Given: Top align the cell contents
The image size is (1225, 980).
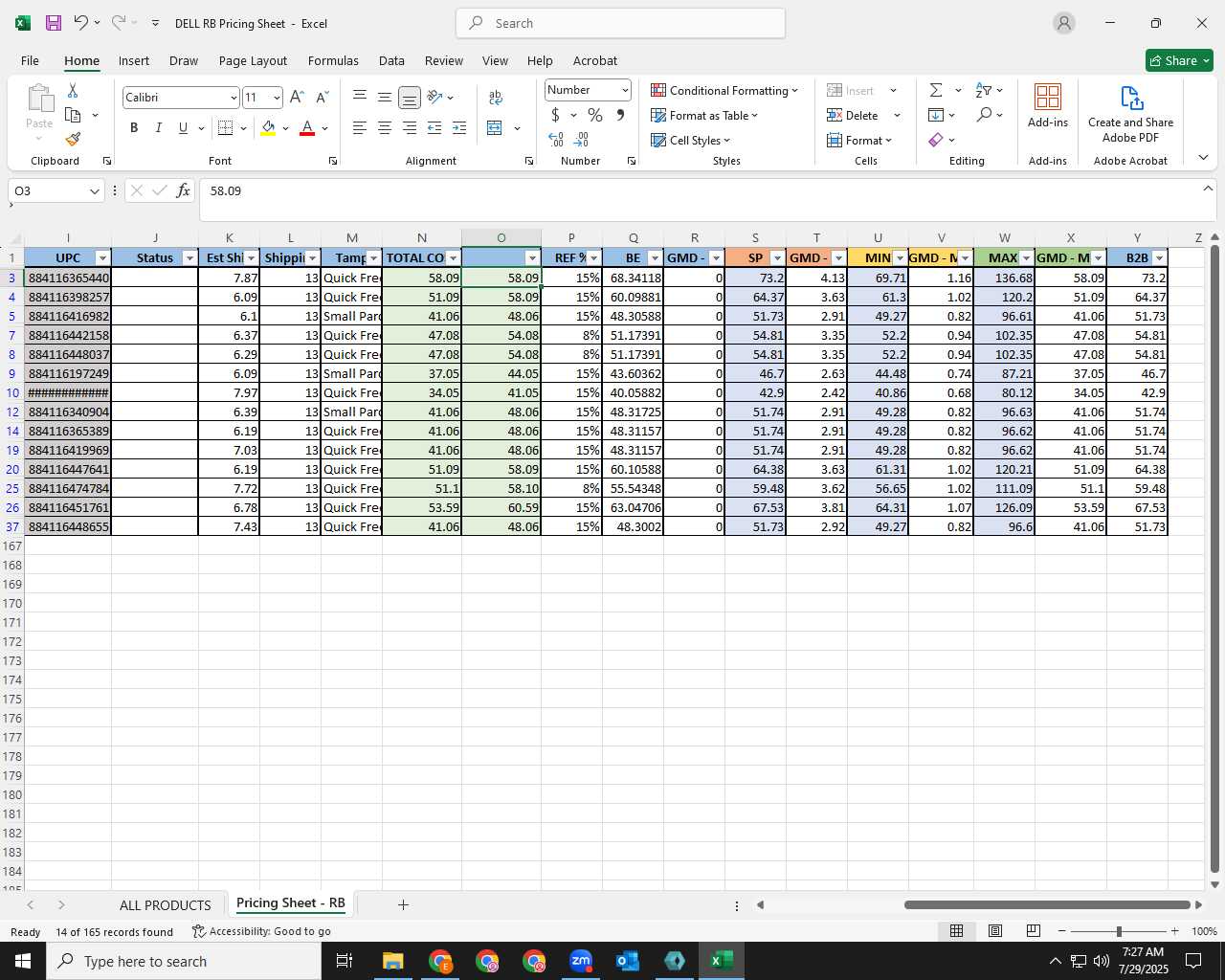Looking at the screenshot, I should tap(360, 98).
